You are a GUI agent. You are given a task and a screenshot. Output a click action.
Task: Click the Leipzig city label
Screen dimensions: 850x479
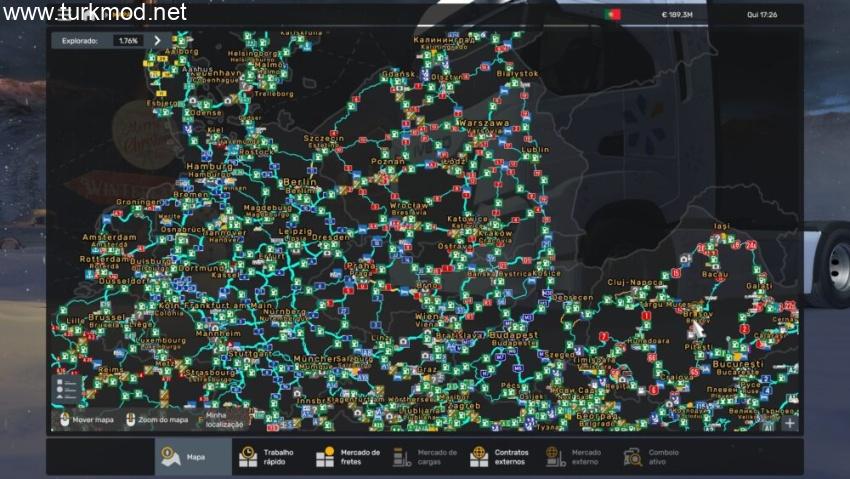tap(295, 231)
